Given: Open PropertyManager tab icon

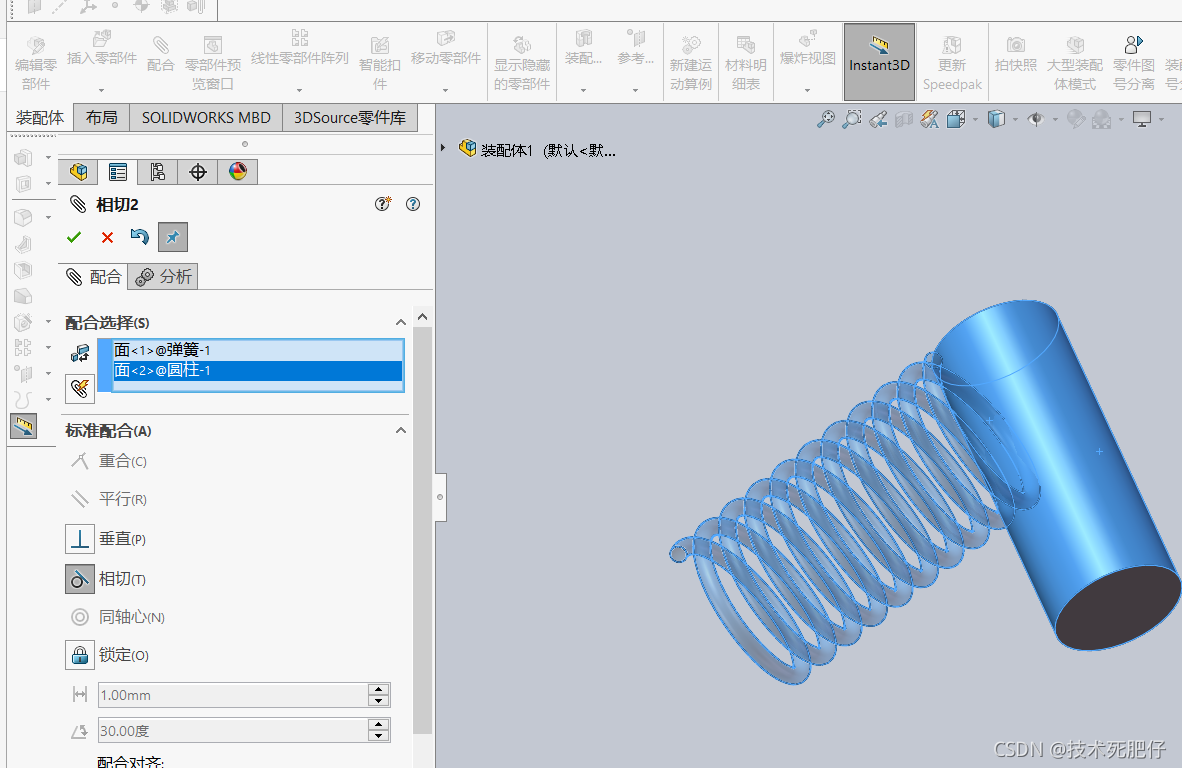Looking at the screenshot, I should 118,172.
